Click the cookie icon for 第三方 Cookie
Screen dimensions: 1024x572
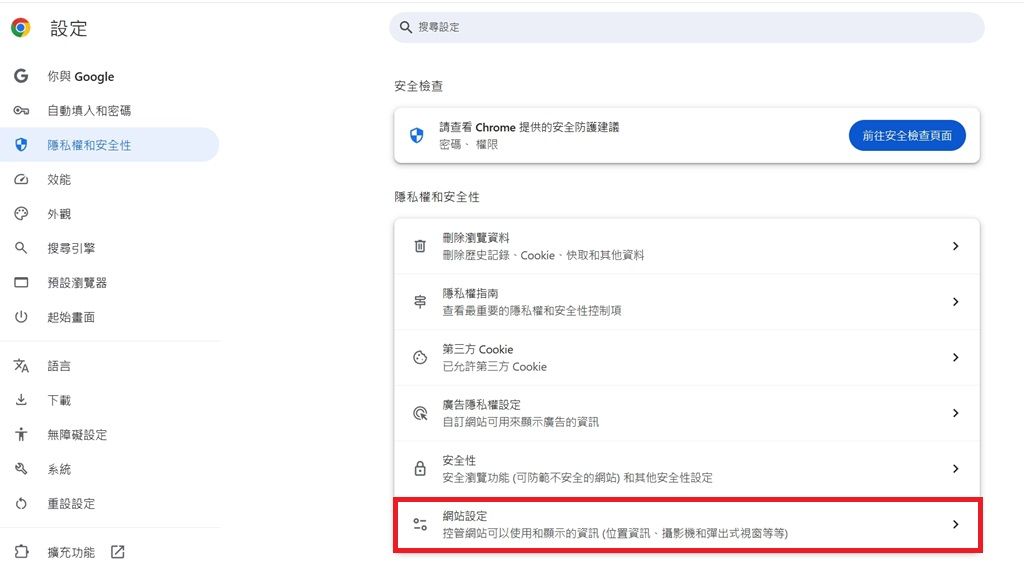point(420,357)
